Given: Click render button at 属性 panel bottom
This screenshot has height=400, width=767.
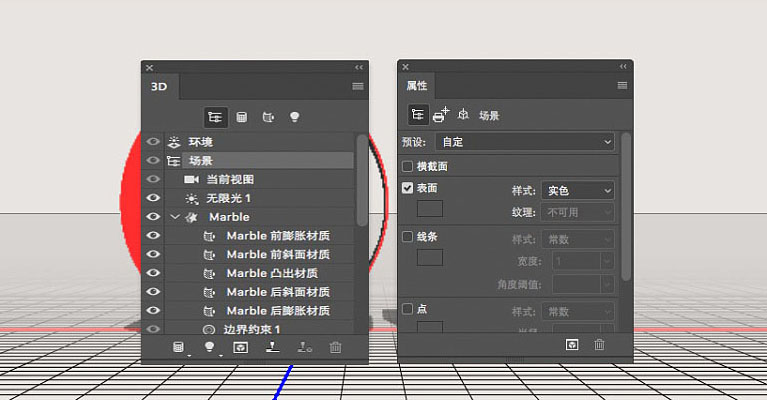Looking at the screenshot, I should pos(572,345).
